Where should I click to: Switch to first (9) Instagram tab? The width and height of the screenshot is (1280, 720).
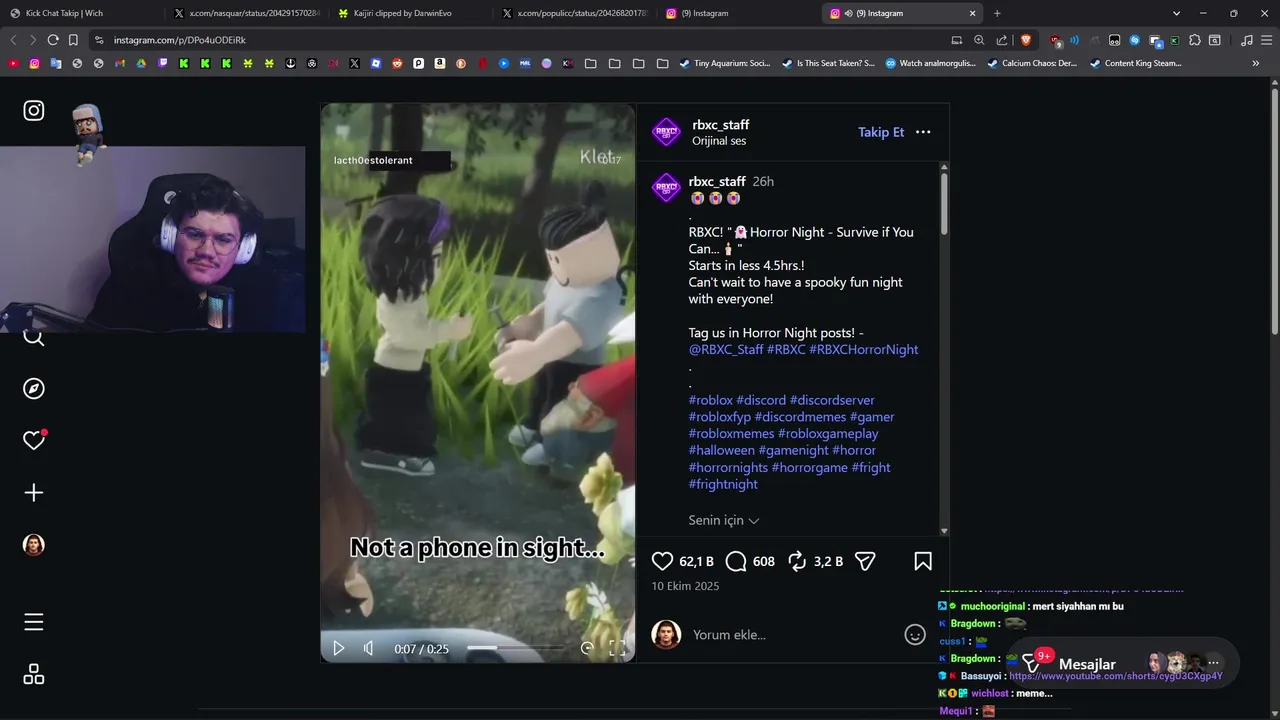[x=738, y=13]
